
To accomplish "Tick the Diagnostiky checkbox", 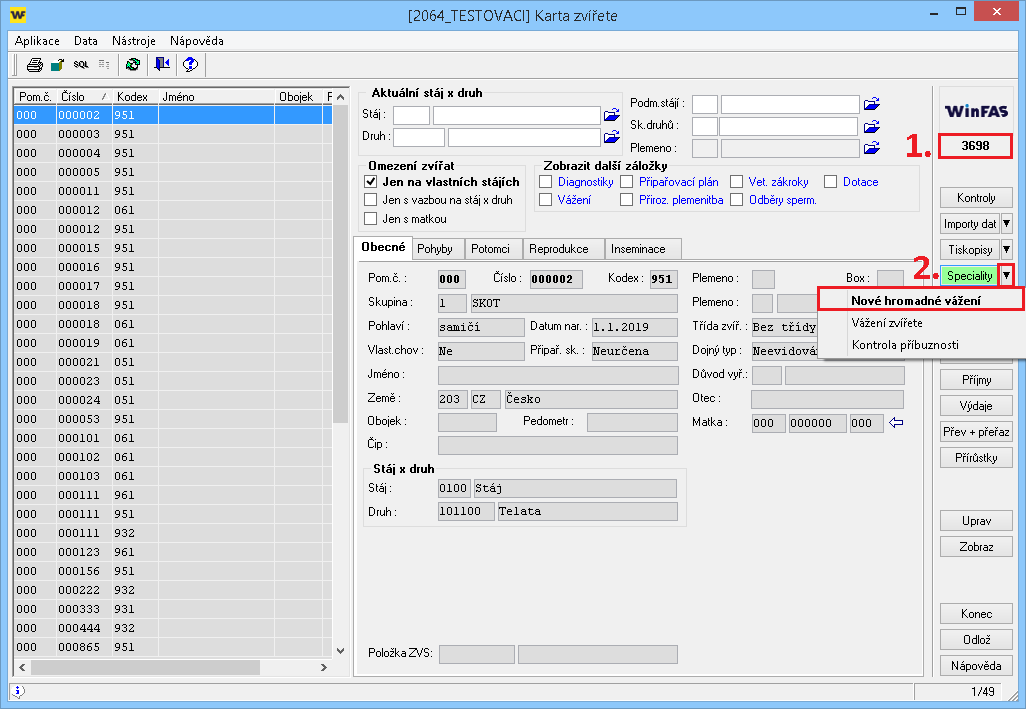I will pyautogui.click(x=546, y=182).
